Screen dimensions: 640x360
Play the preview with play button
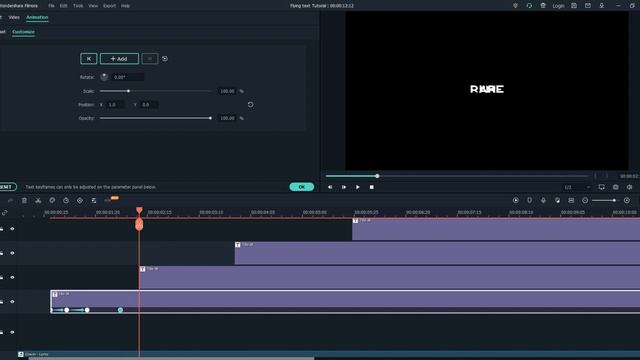click(x=358, y=187)
